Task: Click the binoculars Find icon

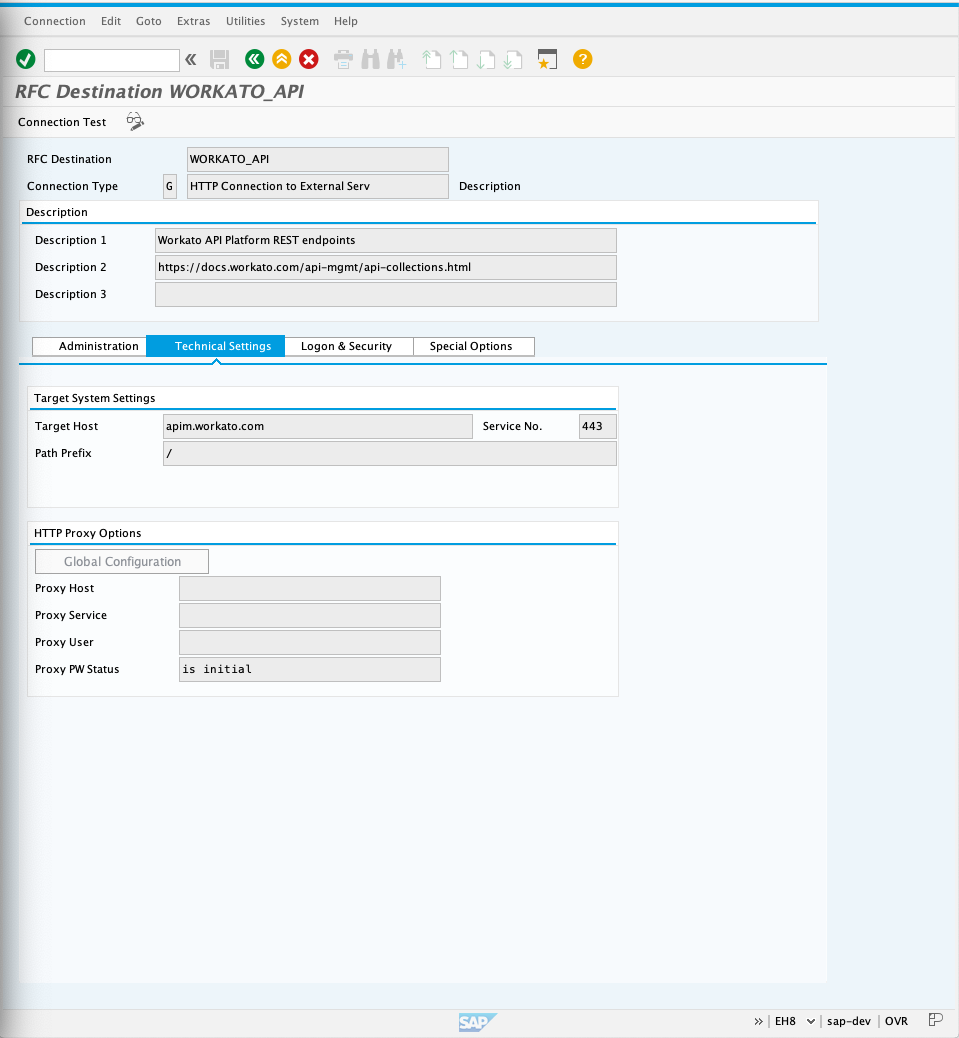Action: 370,60
